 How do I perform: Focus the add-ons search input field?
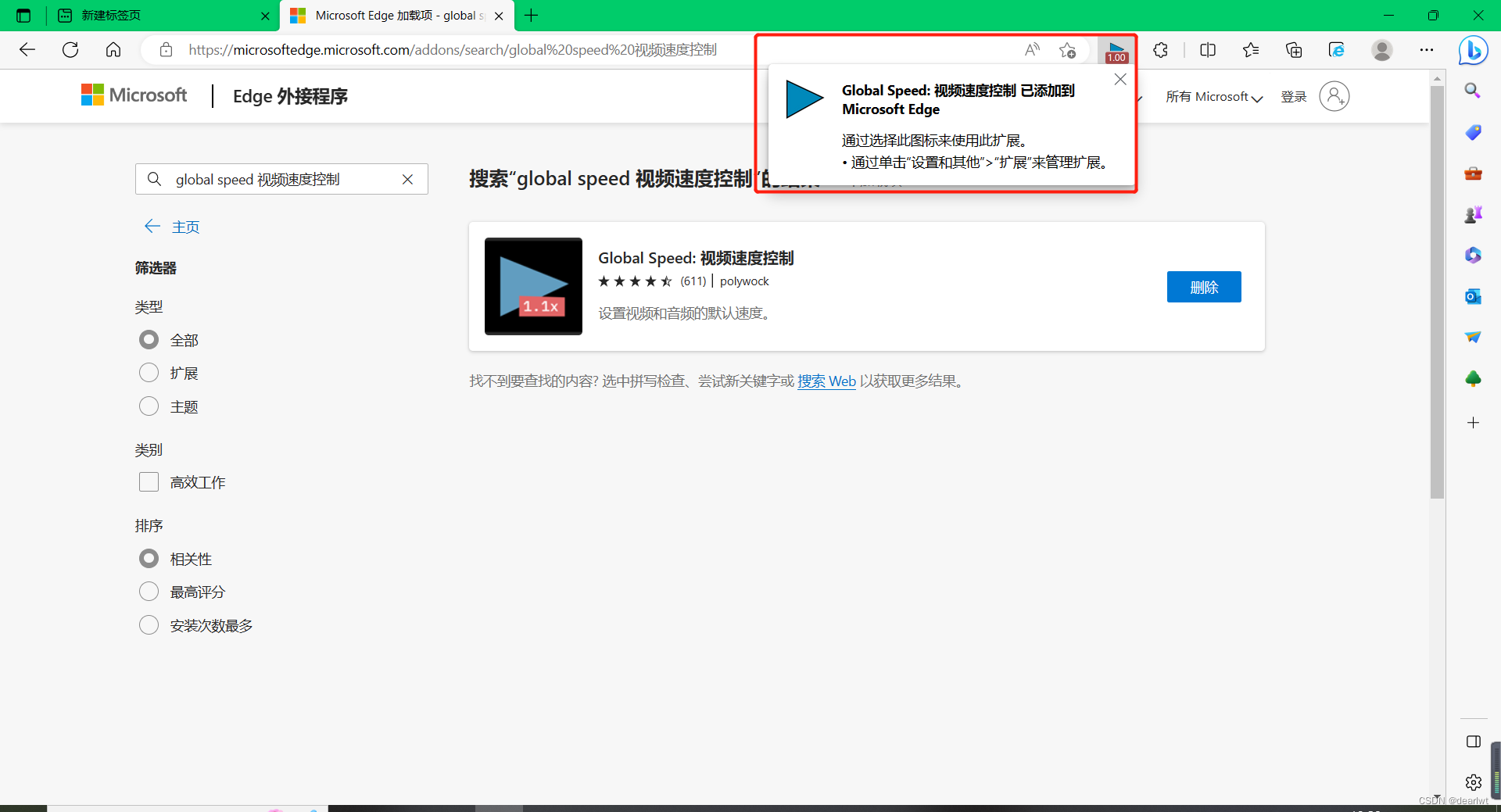point(281,179)
